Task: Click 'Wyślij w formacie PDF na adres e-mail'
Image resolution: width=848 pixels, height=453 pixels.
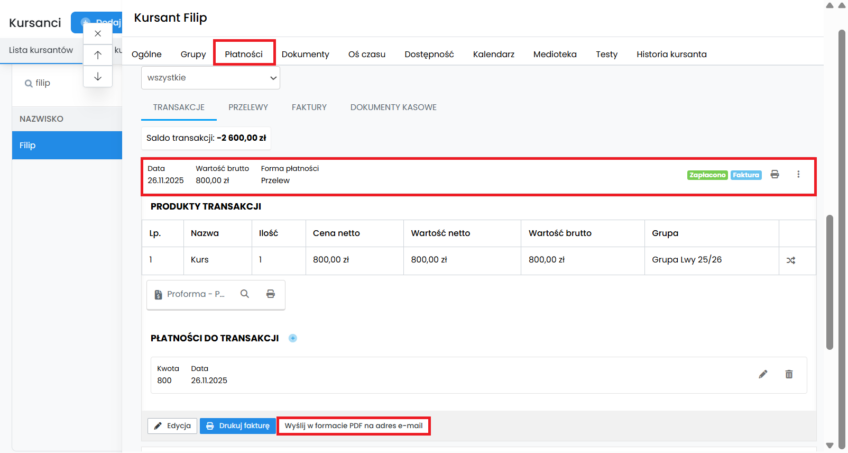Action: [354, 426]
